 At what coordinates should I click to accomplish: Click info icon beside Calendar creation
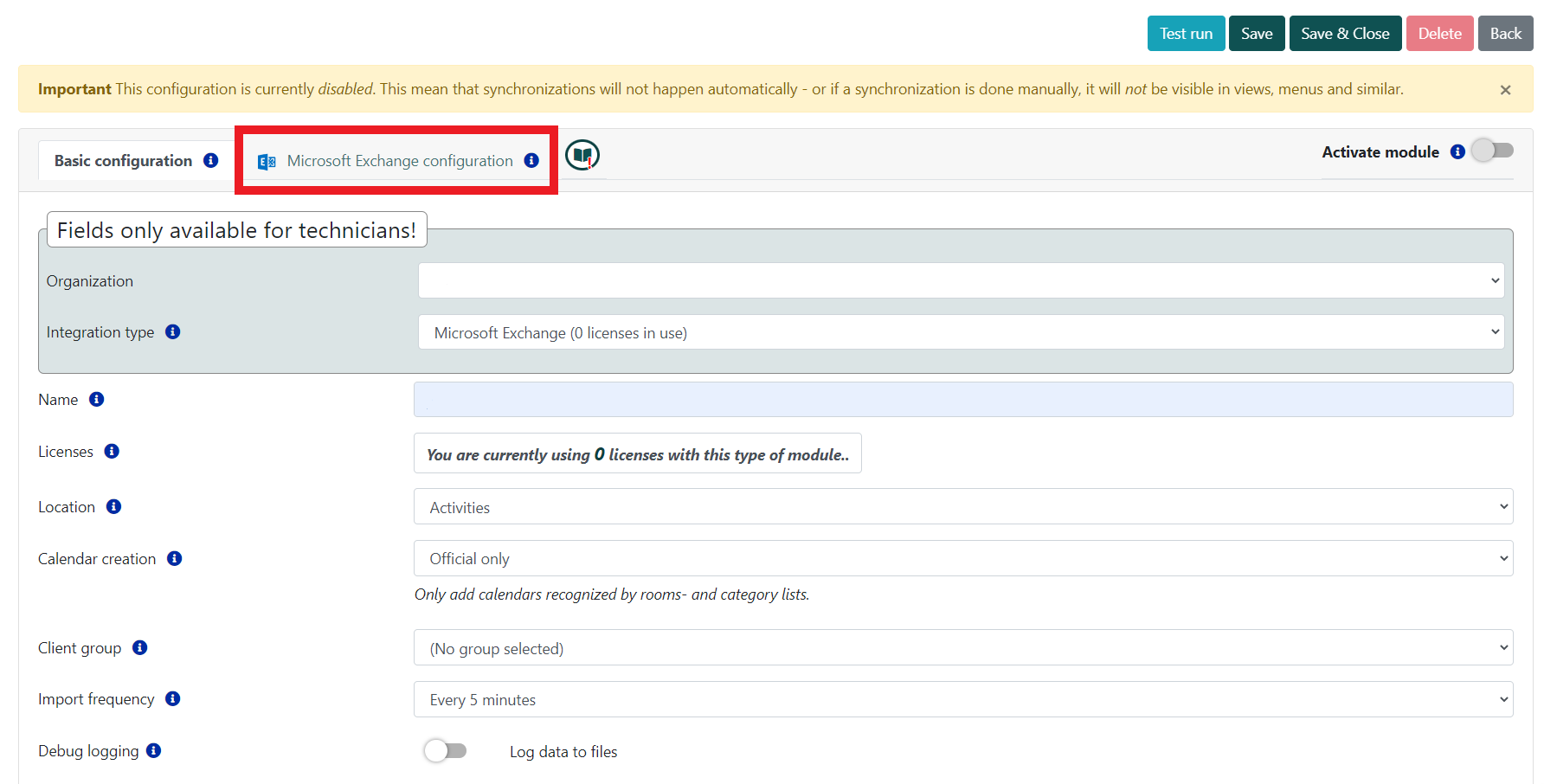(x=174, y=558)
